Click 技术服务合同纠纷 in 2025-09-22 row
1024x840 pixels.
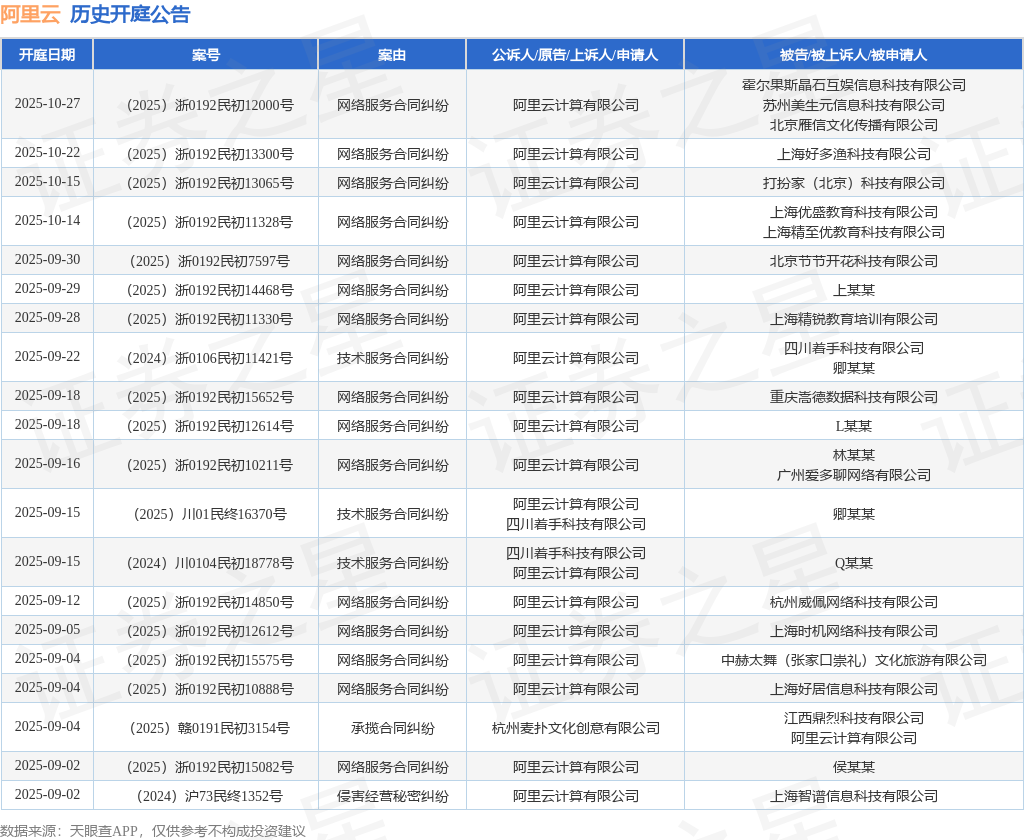392,358
